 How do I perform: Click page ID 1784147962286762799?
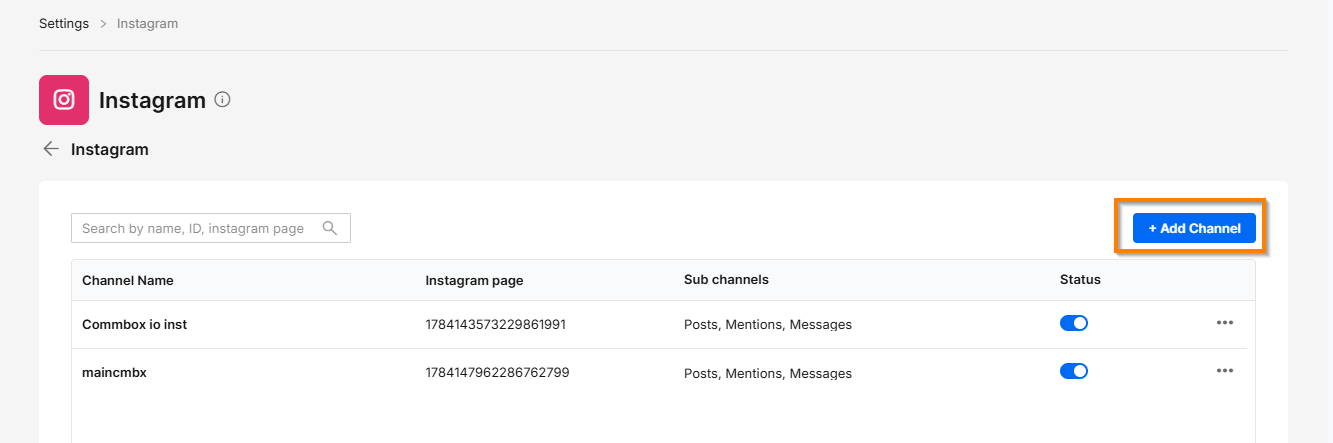click(x=497, y=372)
